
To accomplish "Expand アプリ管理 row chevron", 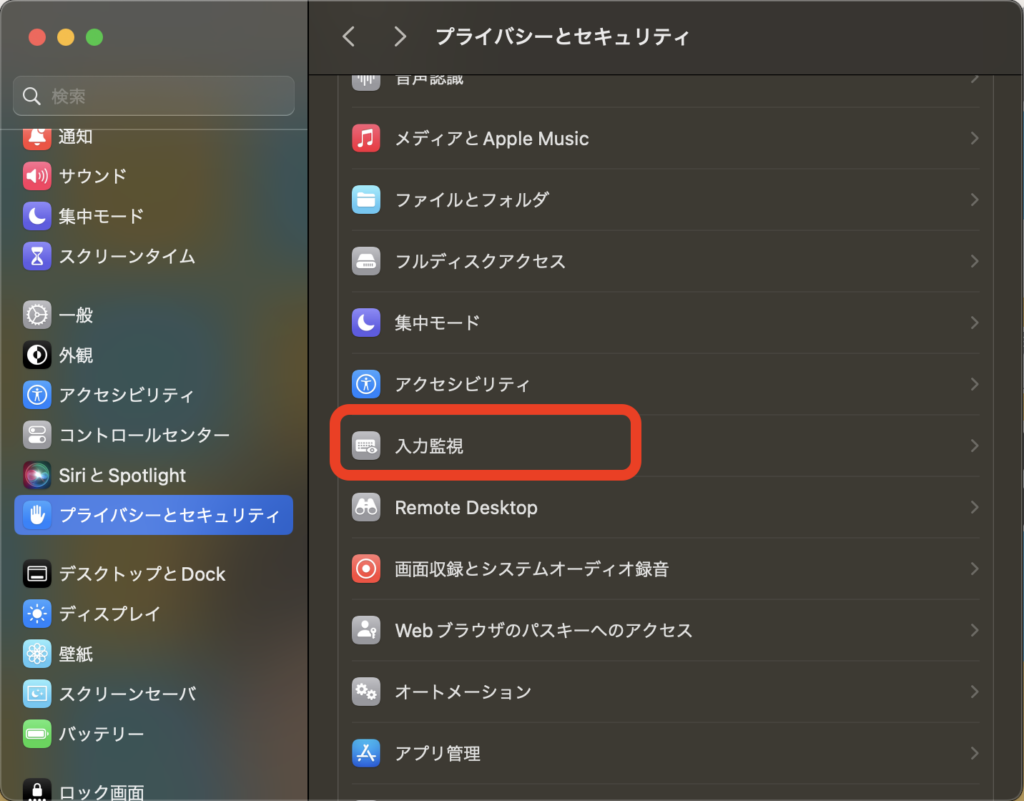I will click(974, 753).
